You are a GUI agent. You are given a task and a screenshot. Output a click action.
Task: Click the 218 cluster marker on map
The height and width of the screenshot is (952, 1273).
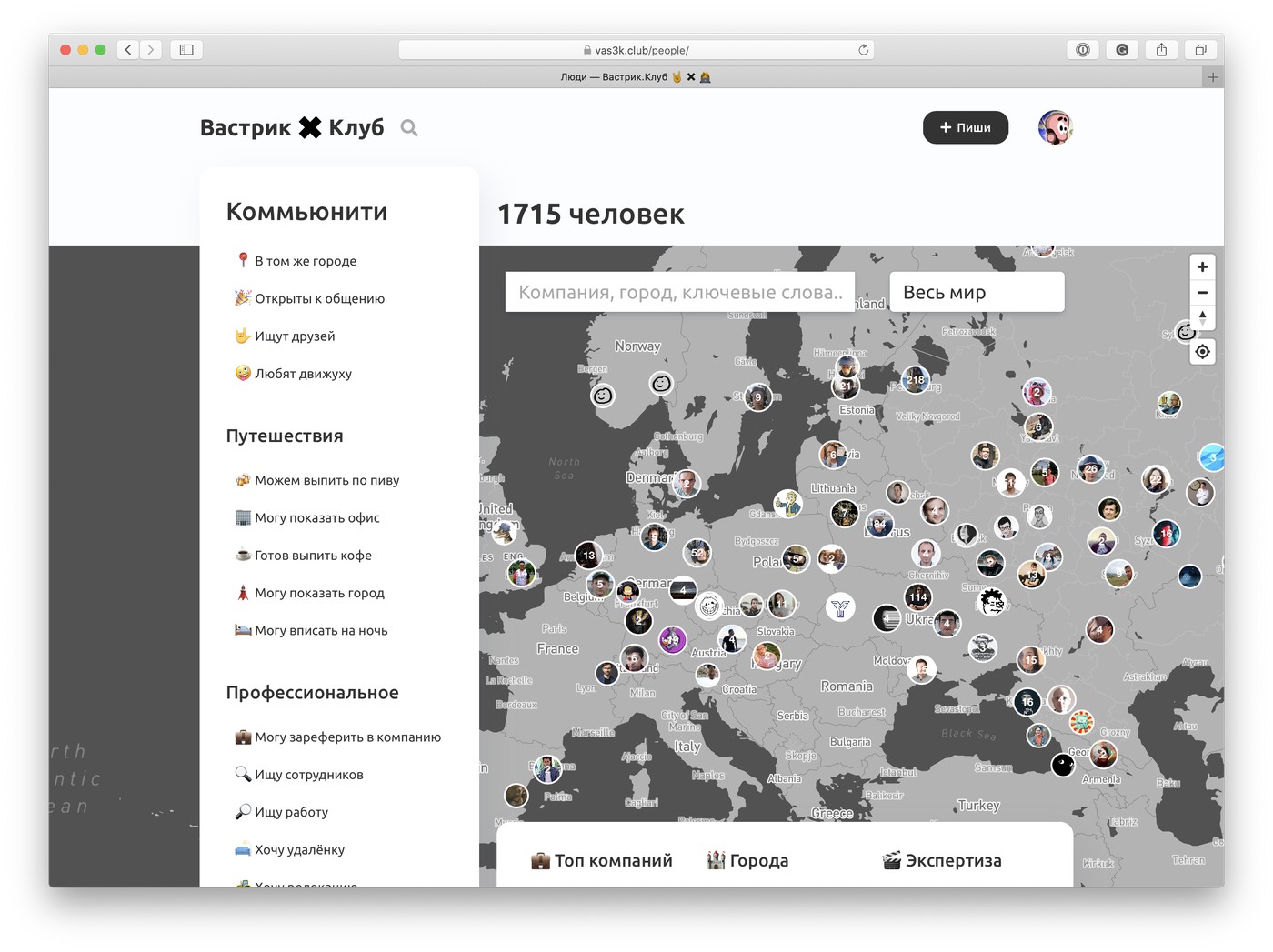(x=915, y=380)
